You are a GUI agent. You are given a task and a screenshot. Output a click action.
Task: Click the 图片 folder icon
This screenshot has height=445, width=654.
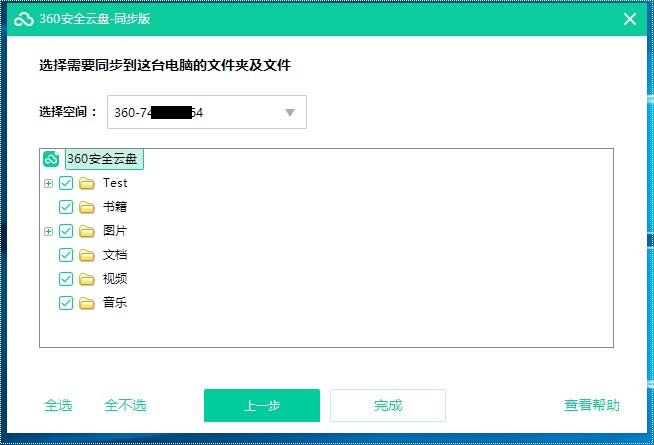click(x=87, y=231)
